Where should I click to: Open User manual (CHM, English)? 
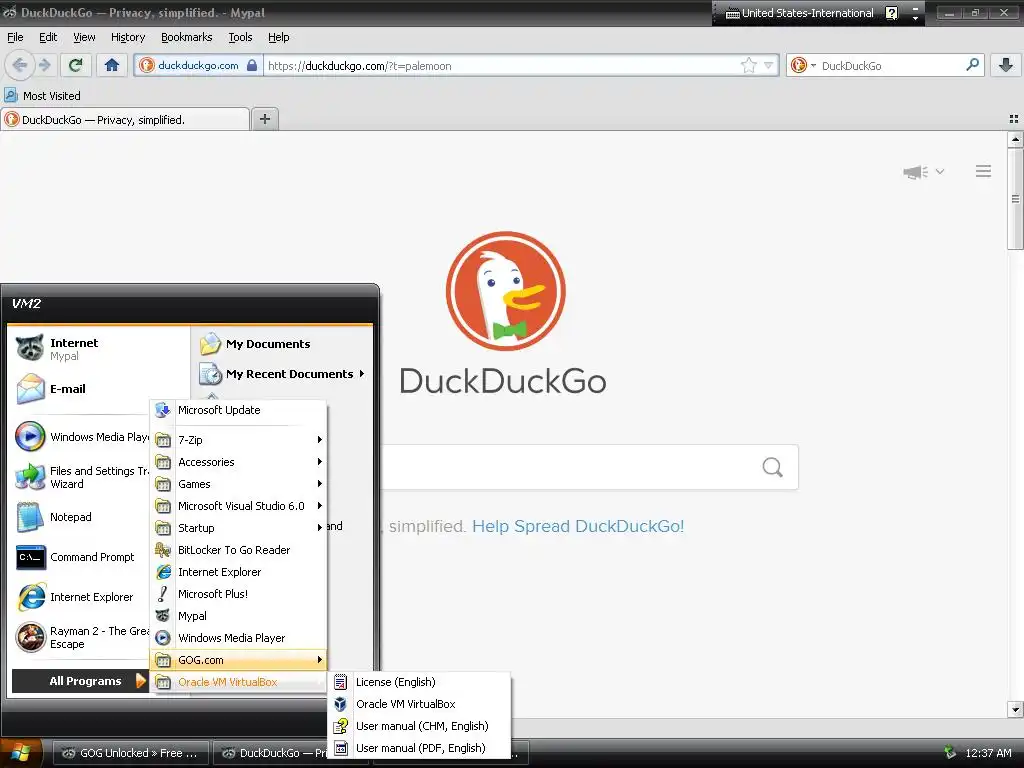click(419, 726)
